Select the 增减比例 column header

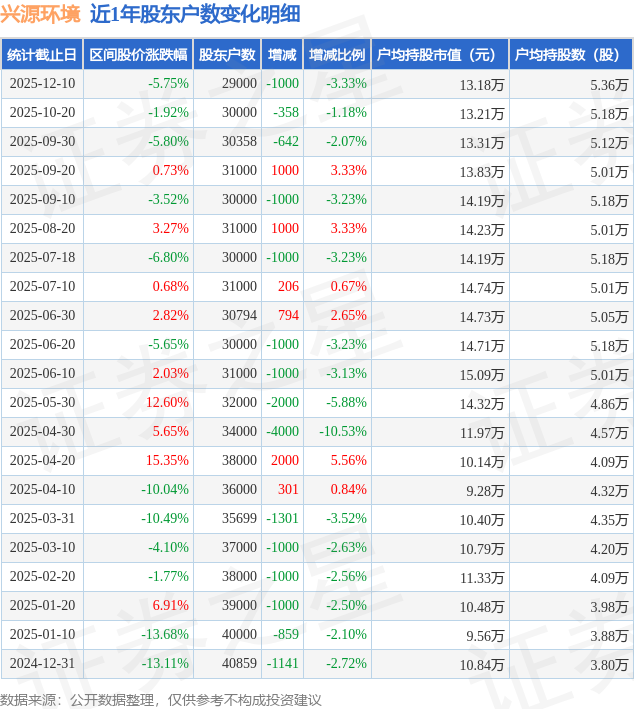click(337, 55)
